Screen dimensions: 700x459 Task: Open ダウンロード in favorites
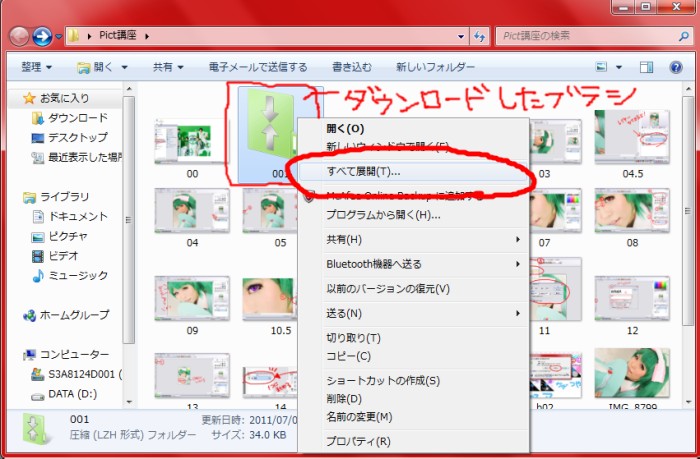pyautogui.click(x=70, y=118)
